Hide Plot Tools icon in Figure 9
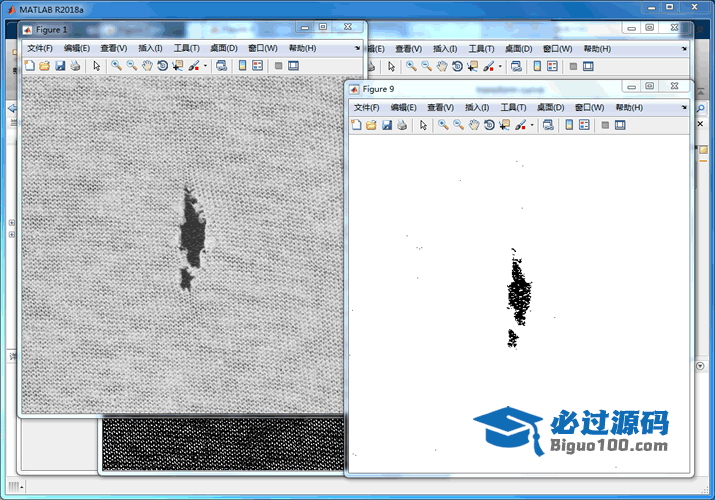The height and width of the screenshot is (500, 715). [605, 125]
